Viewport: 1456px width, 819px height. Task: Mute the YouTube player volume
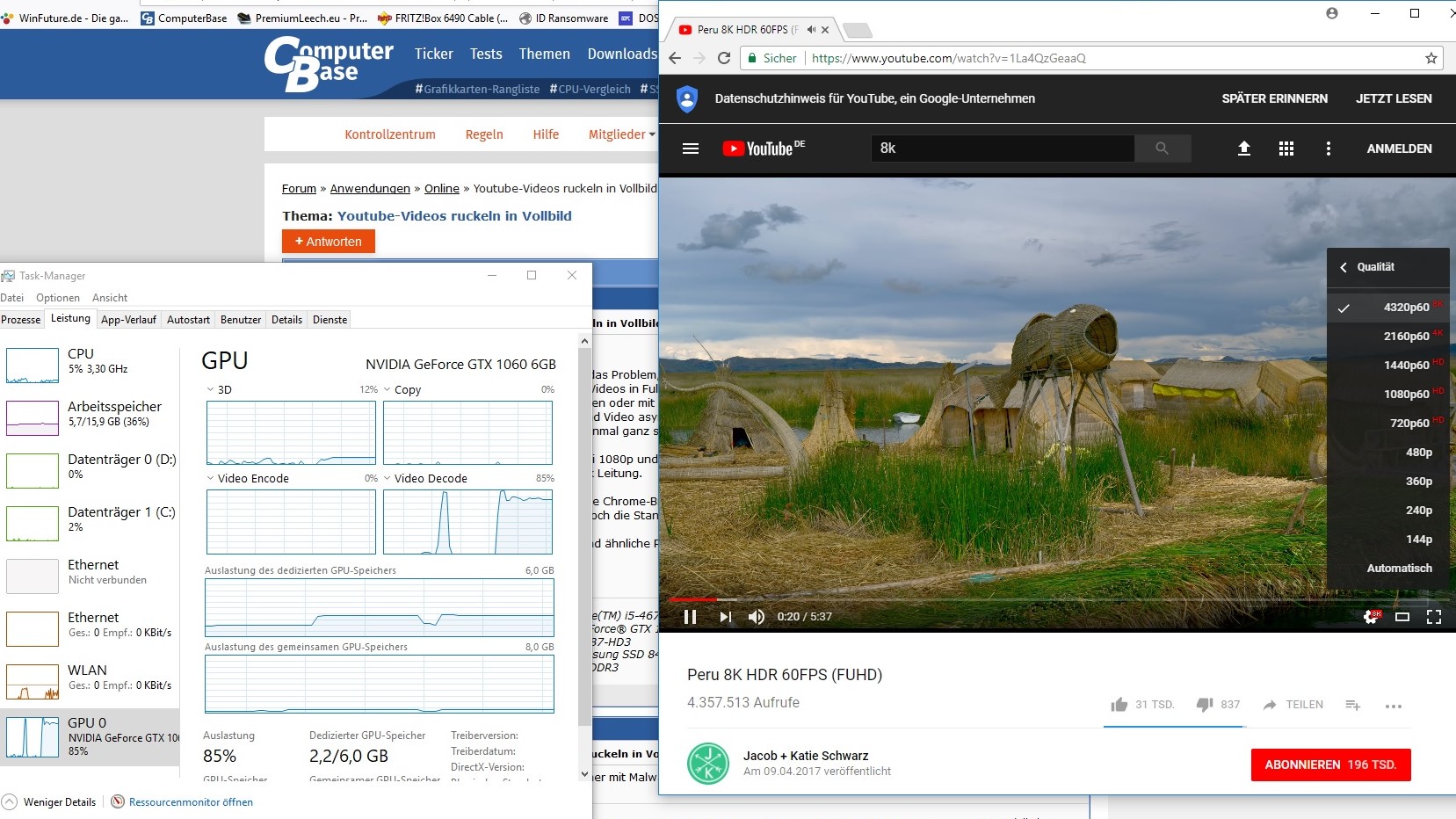click(x=756, y=617)
